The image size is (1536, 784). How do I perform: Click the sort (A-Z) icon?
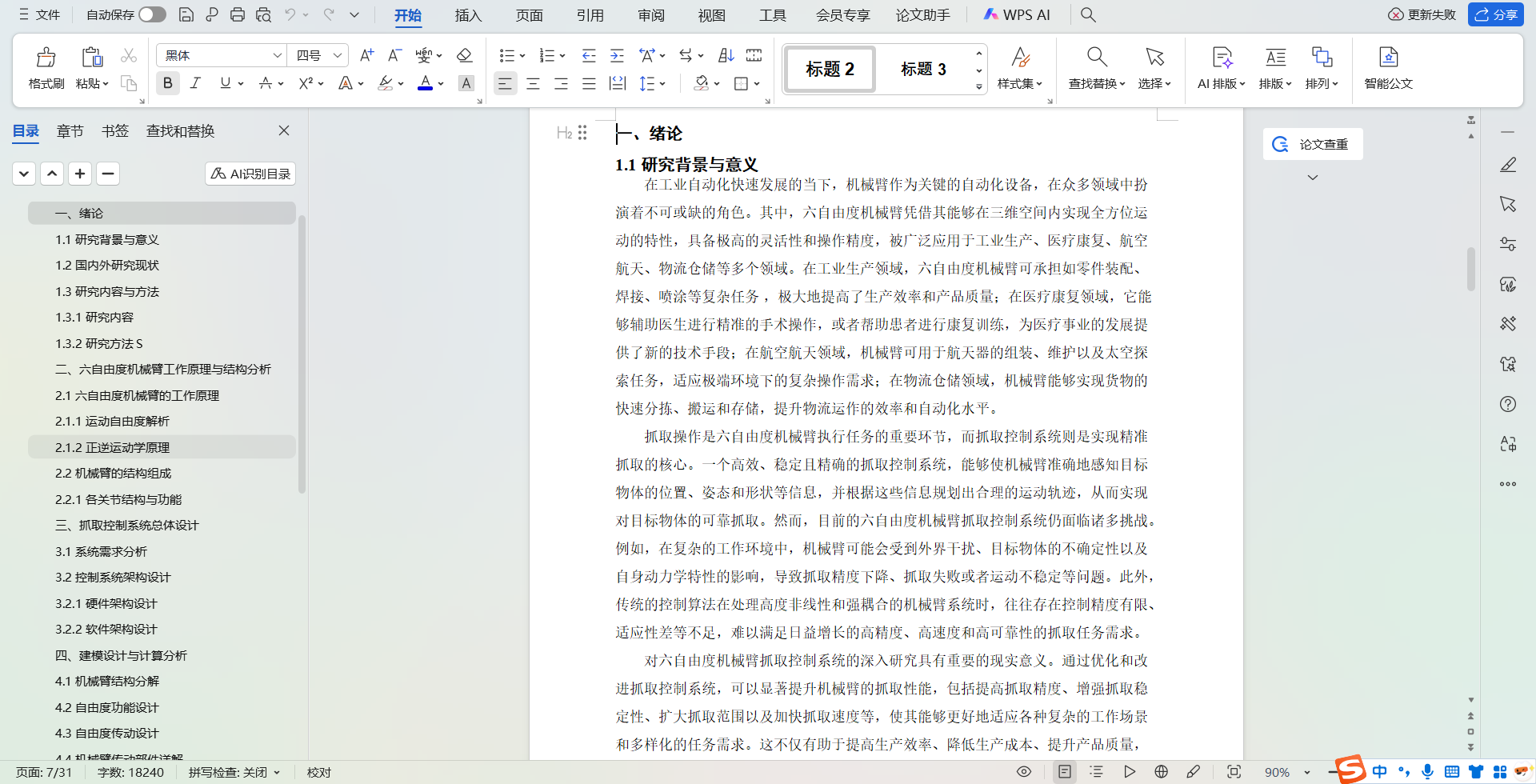(x=726, y=55)
